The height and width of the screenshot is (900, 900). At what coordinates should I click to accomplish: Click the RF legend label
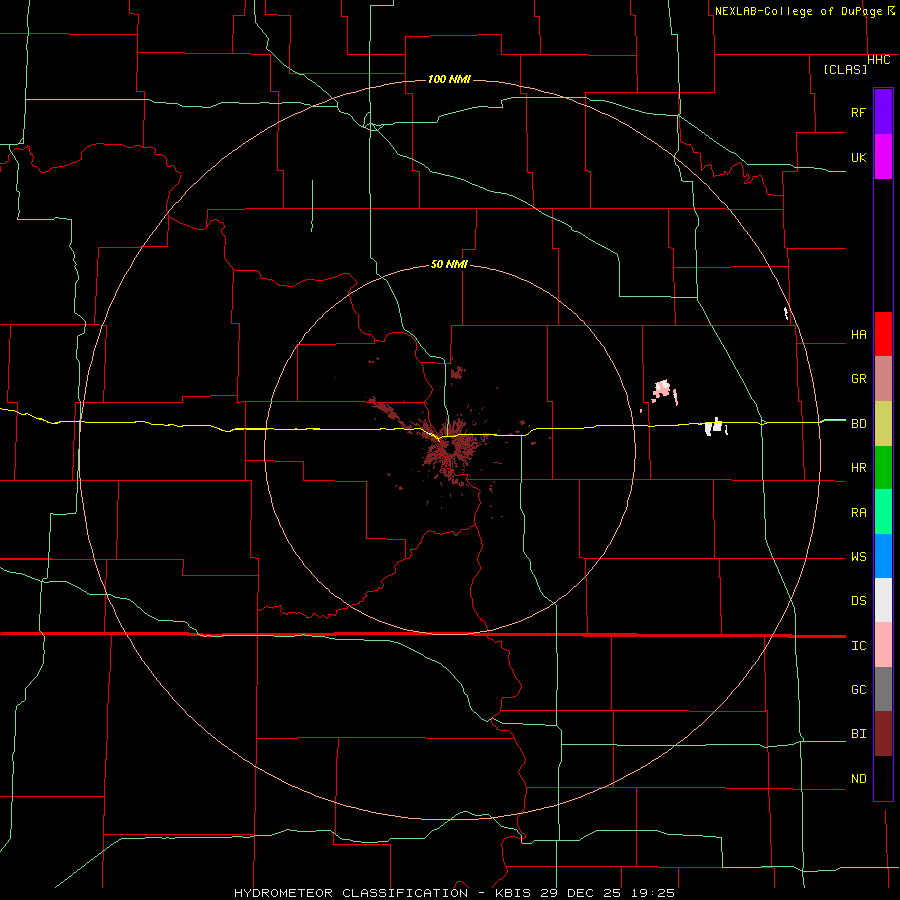(x=858, y=112)
